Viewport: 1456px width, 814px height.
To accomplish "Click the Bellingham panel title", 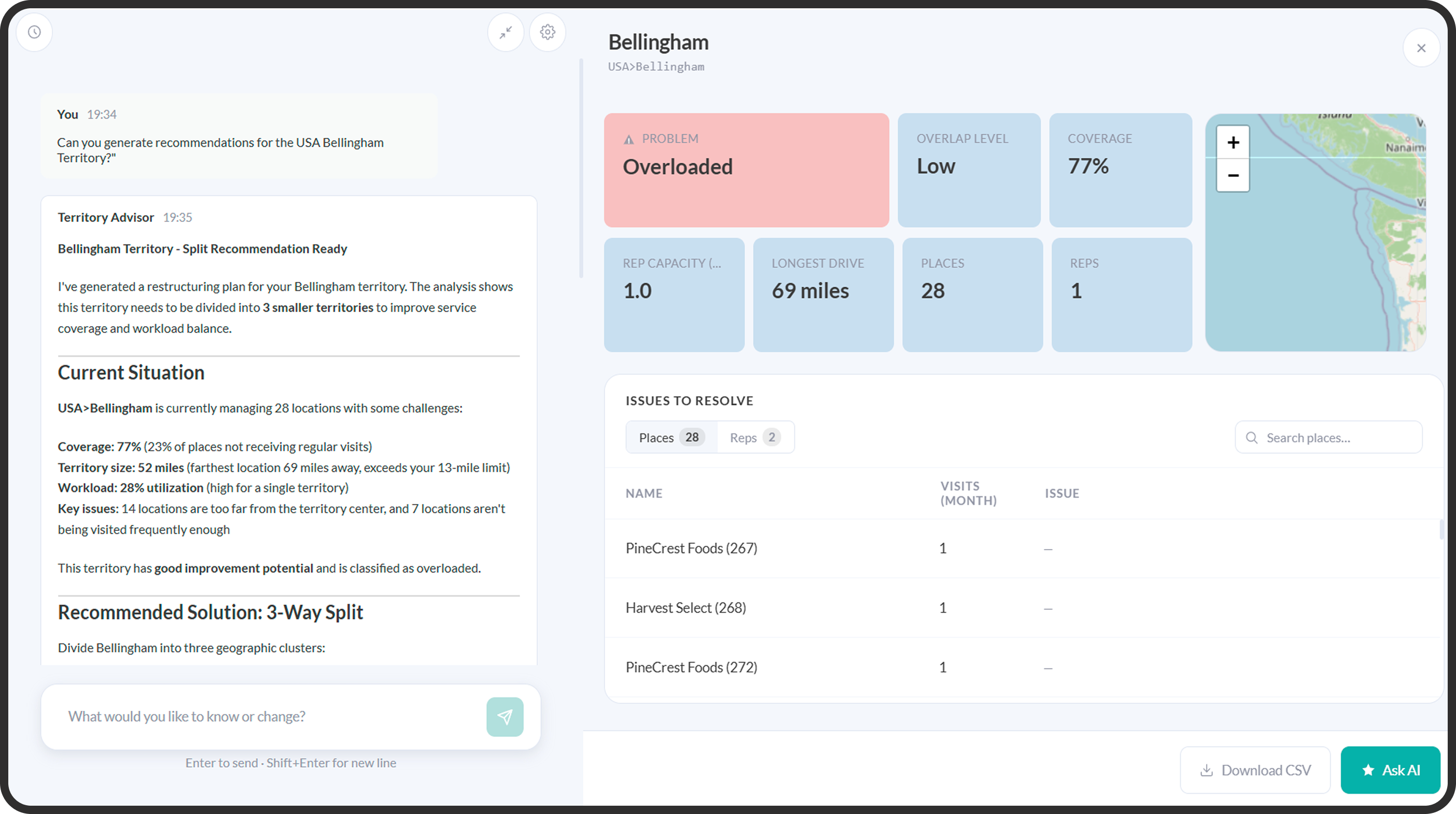I will tap(658, 43).
